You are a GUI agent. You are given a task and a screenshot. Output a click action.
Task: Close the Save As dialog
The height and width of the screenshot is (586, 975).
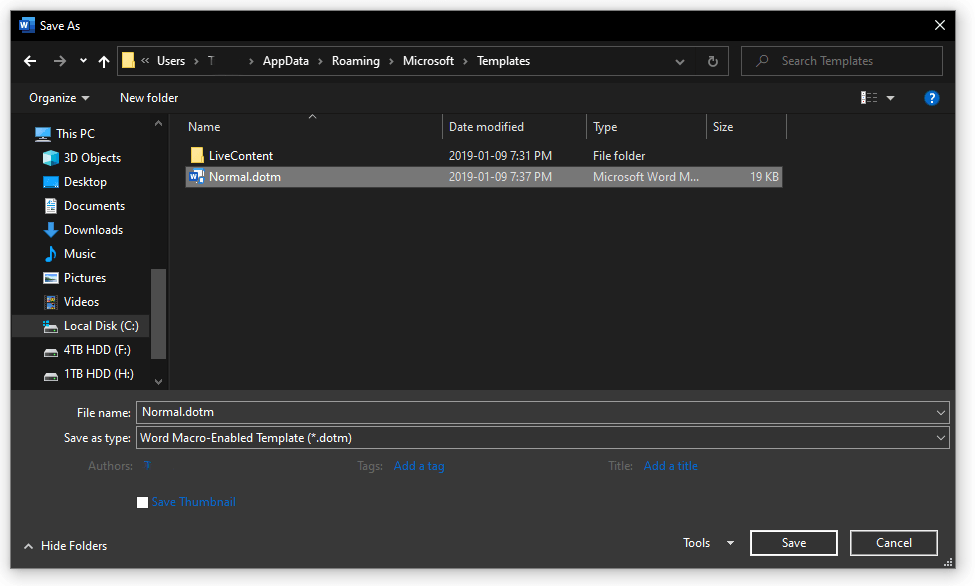click(x=940, y=26)
